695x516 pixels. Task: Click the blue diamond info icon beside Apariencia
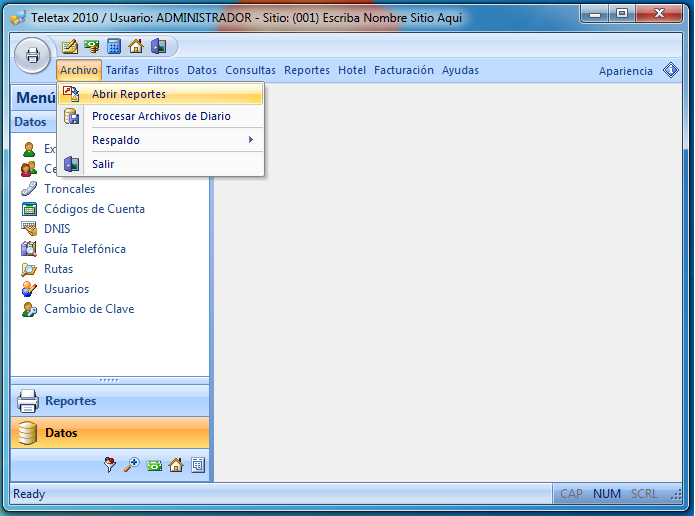(671, 70)
